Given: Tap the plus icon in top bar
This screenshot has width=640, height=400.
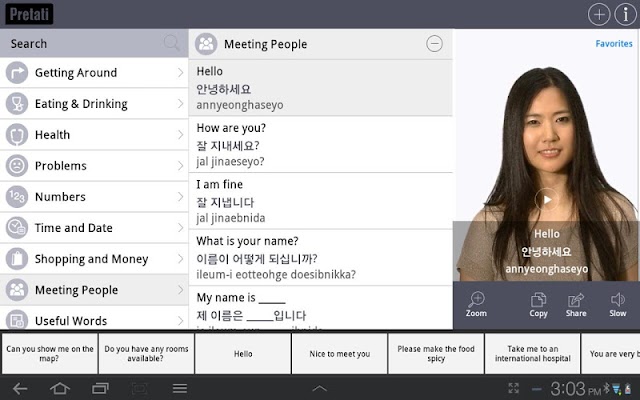Looking at the screenshot, I should pyautogui.click(x=599, y=14).
